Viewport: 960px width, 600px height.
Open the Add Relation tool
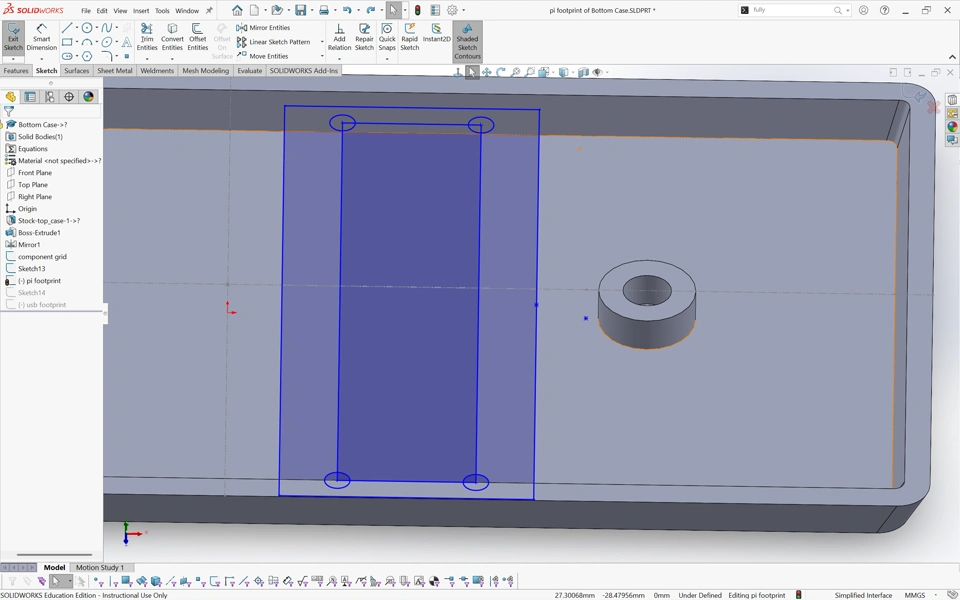pos(339,38)
